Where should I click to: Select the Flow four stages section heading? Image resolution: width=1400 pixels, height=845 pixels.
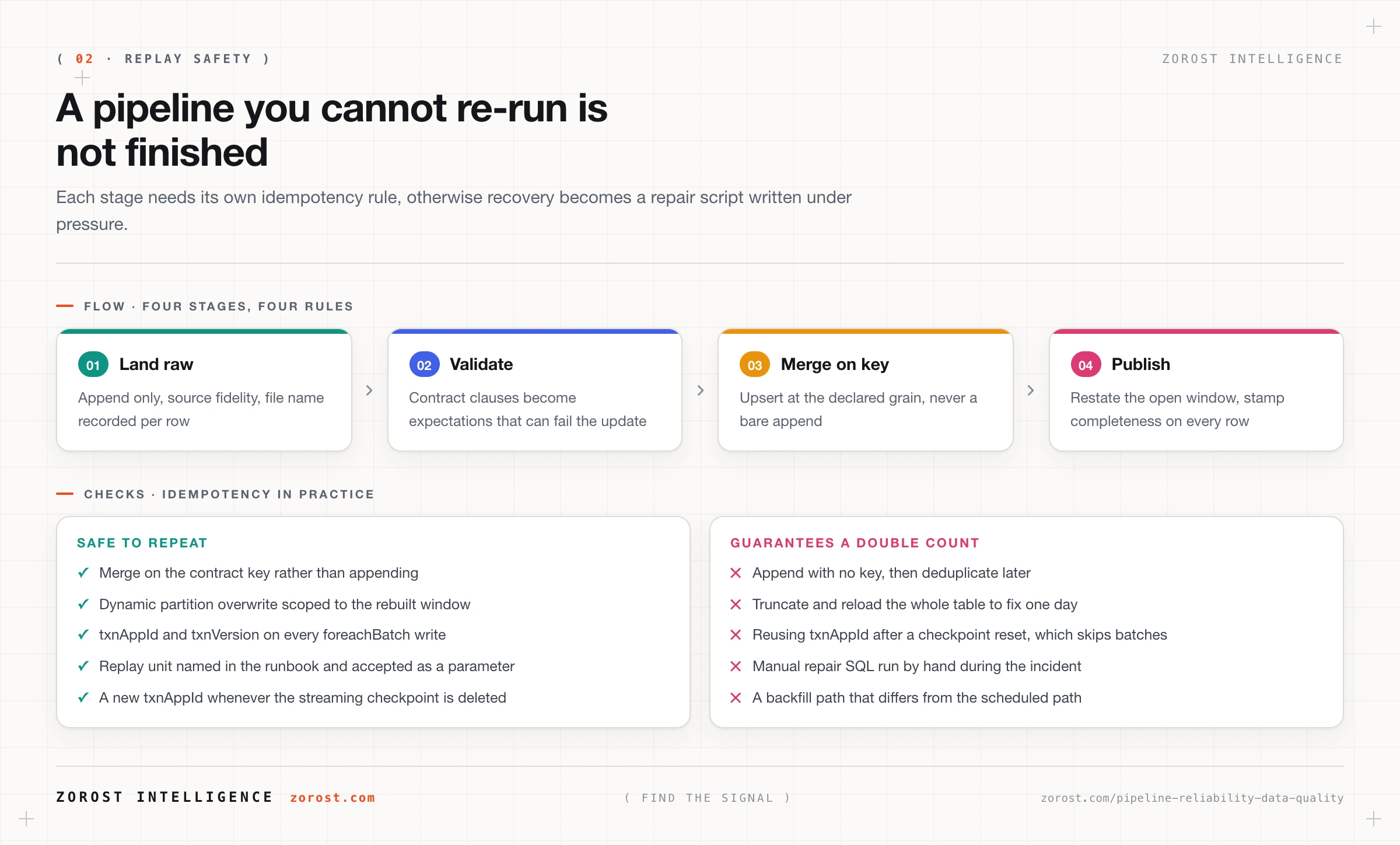pos(219,306)
